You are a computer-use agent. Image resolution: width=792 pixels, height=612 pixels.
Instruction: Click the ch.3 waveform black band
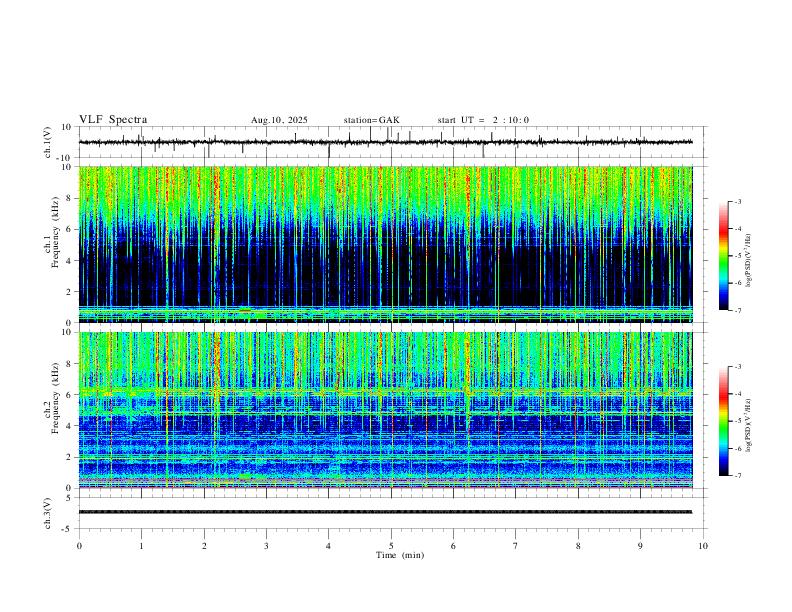point(385,512)
